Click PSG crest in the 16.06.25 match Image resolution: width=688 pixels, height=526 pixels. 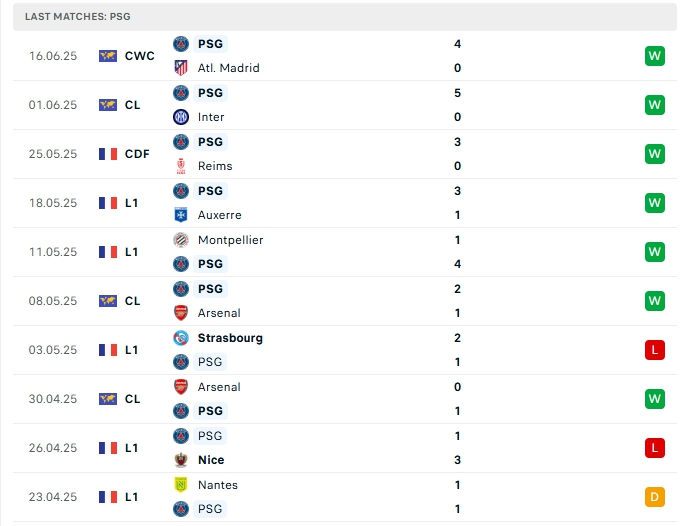(181, 44)
